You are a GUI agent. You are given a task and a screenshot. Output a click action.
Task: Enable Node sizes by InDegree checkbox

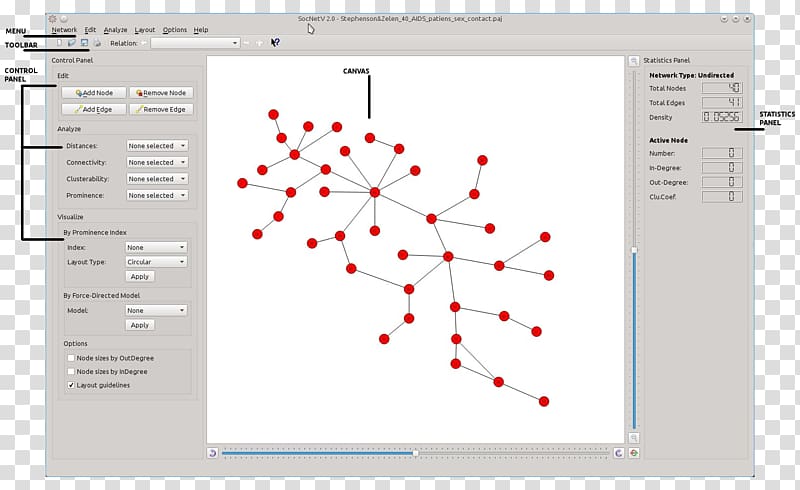pyautogui.click(x=71, y=371)
